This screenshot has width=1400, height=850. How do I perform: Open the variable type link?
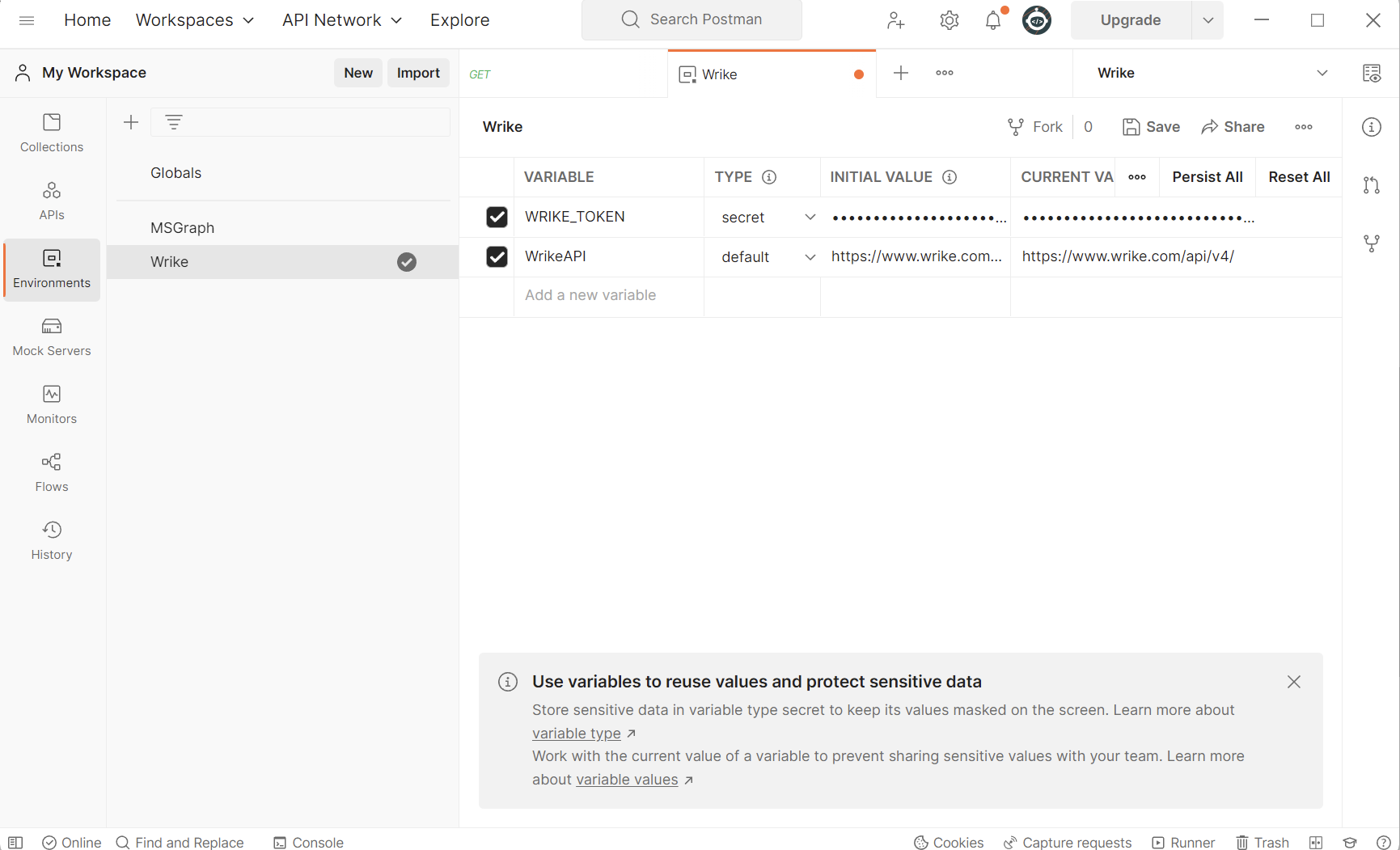(x=577, y=734)
